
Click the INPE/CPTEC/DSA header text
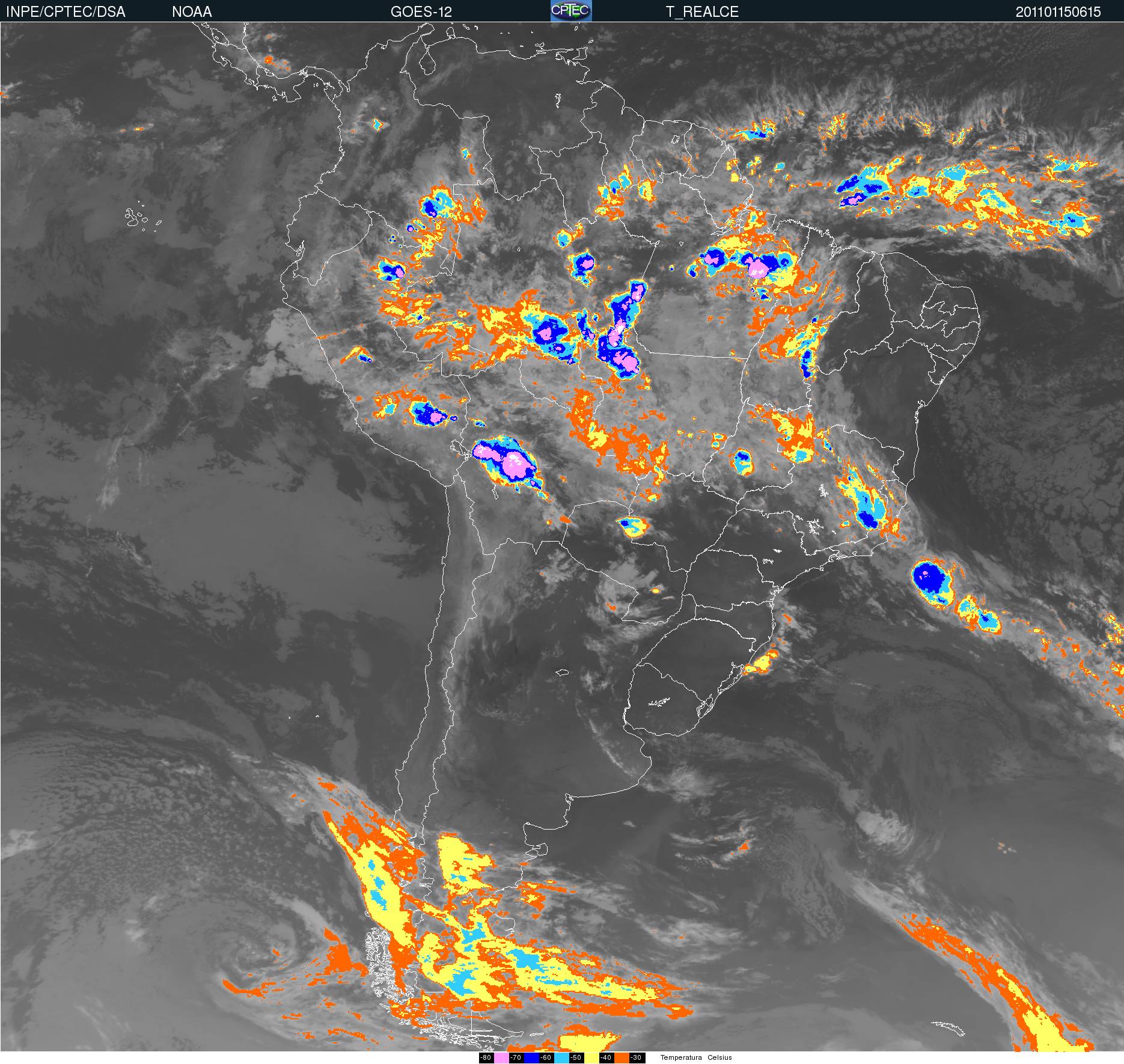66,12
